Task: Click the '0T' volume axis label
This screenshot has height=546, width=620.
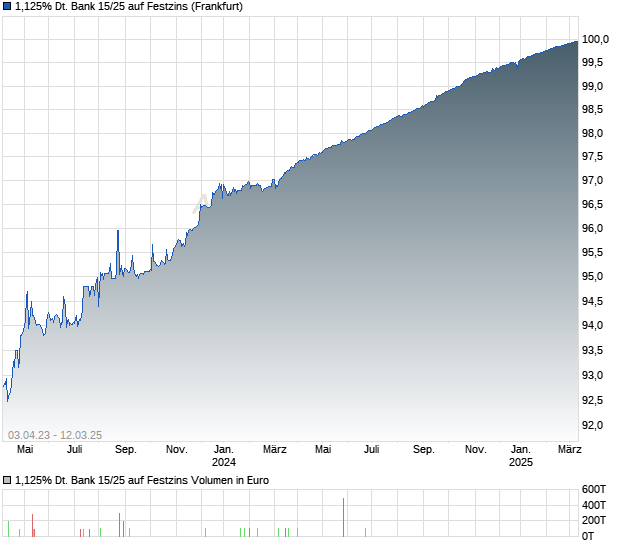Action: coord(588,537)
